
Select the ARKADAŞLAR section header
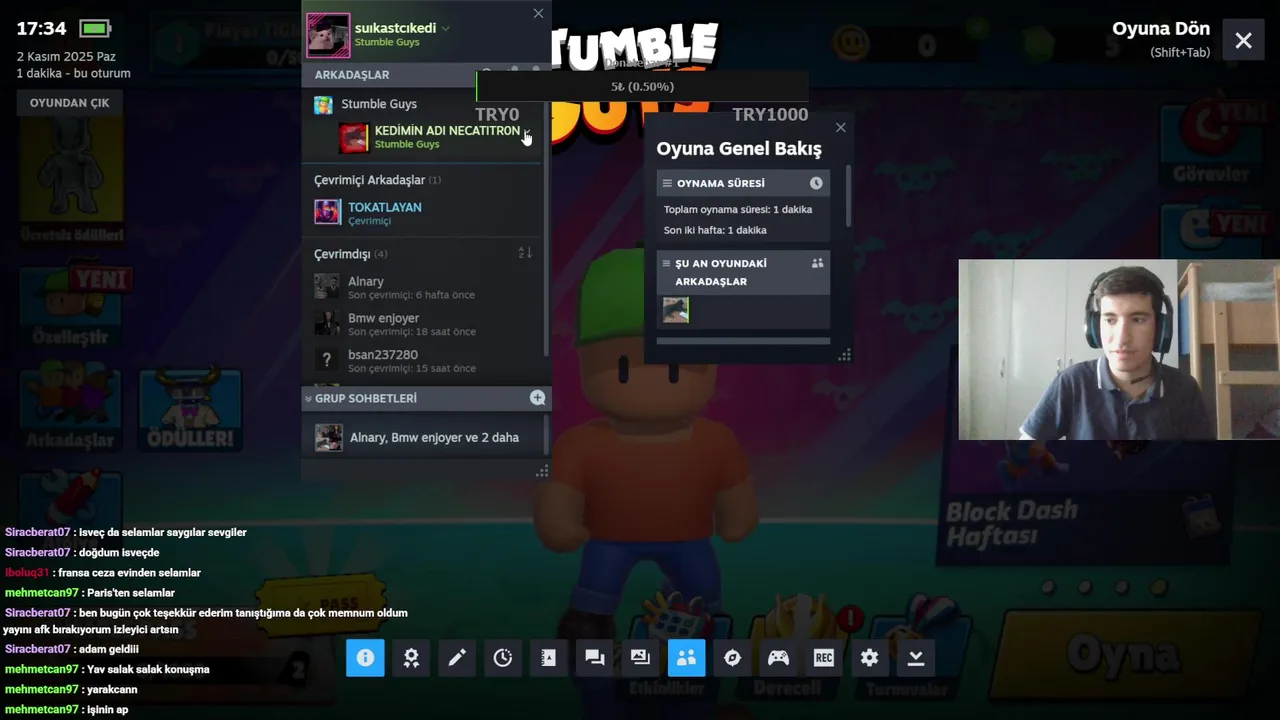click(352, 75)
